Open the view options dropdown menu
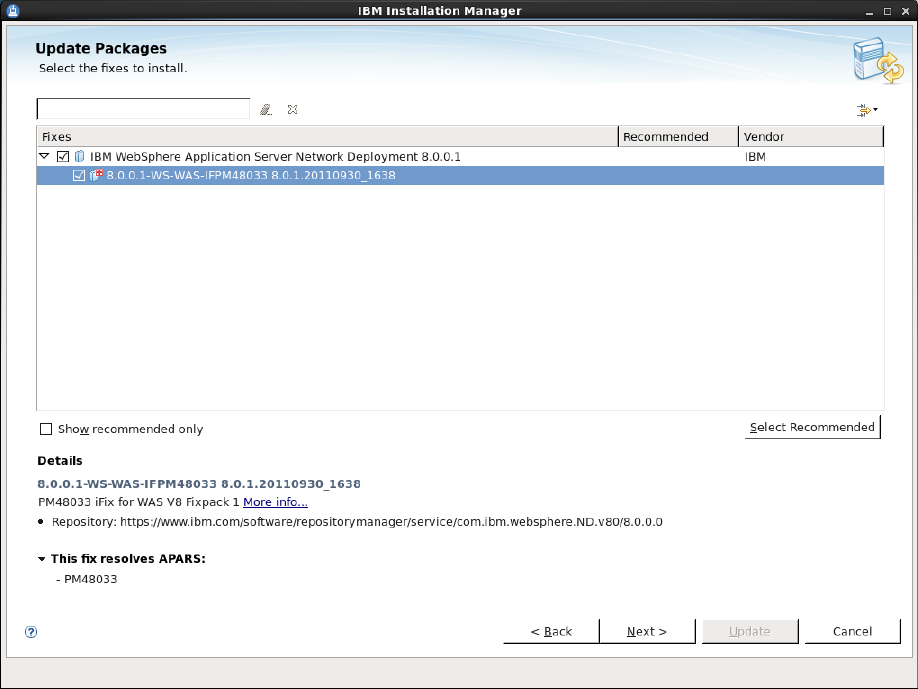Screen dimensions: 918x689 pyautogui.click(x=867, y=109)
